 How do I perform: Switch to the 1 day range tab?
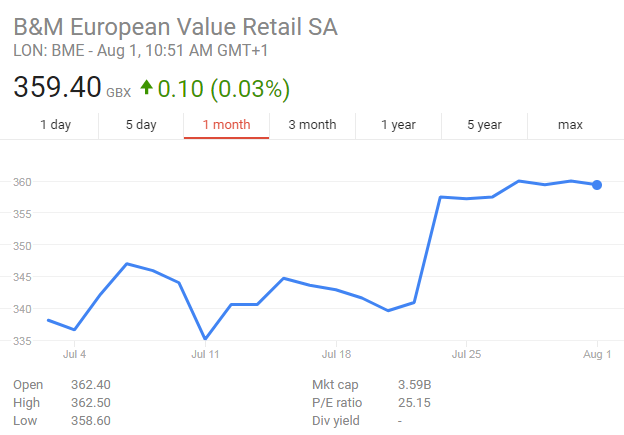tap(55, 125)
